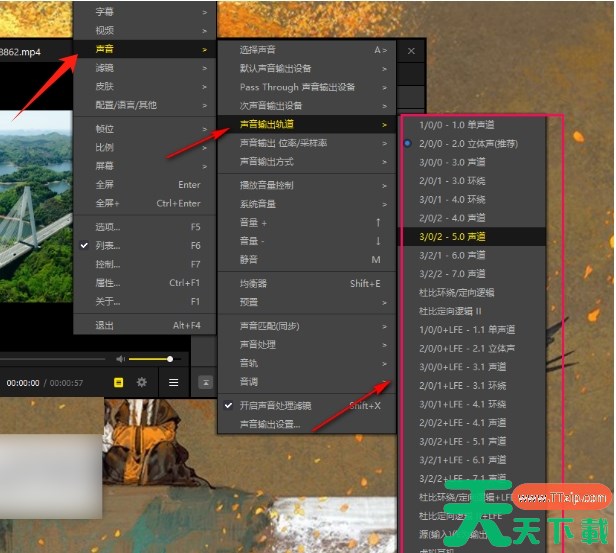Select 3/0/2+LFE - 5.1 声道
Screen dimensions: 616x553
pos(473,441)
